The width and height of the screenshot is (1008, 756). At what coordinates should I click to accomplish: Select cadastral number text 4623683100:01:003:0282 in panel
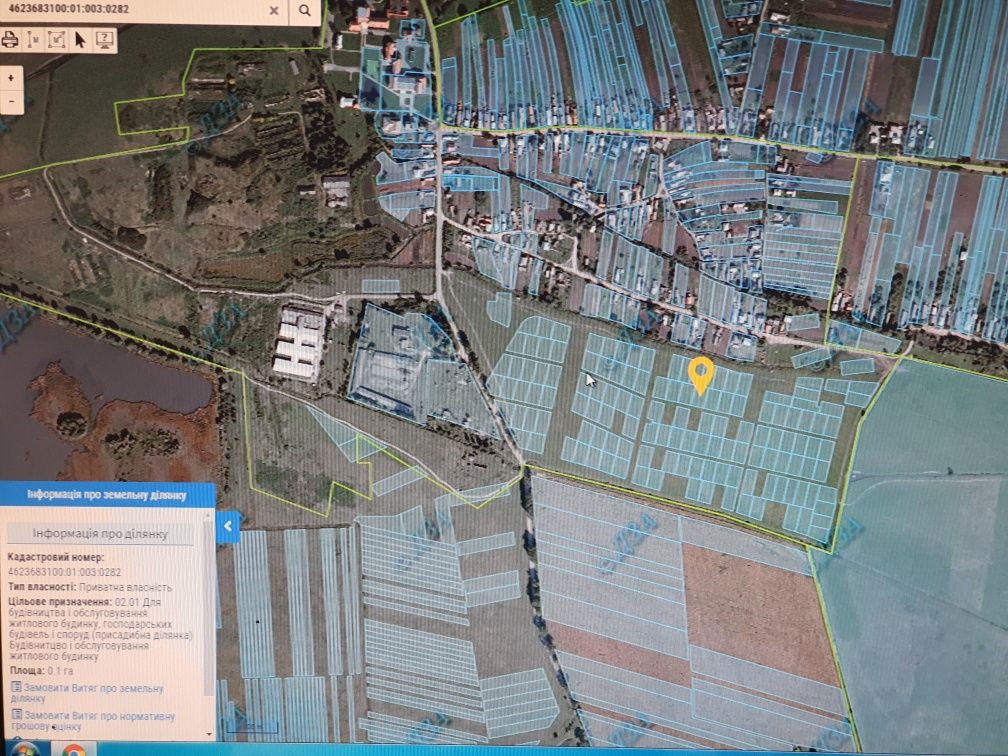(64, 572)
